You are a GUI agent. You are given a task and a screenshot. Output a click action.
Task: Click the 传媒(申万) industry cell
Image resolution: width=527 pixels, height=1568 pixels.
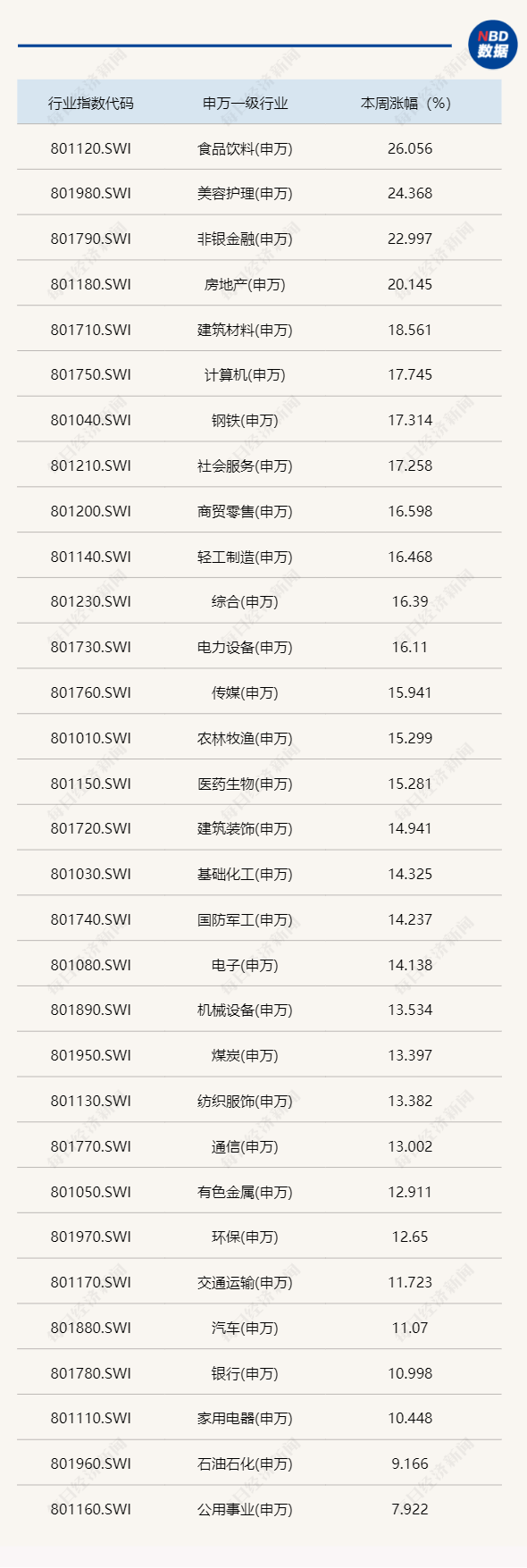pyautogui.click(x=246, y=693)
